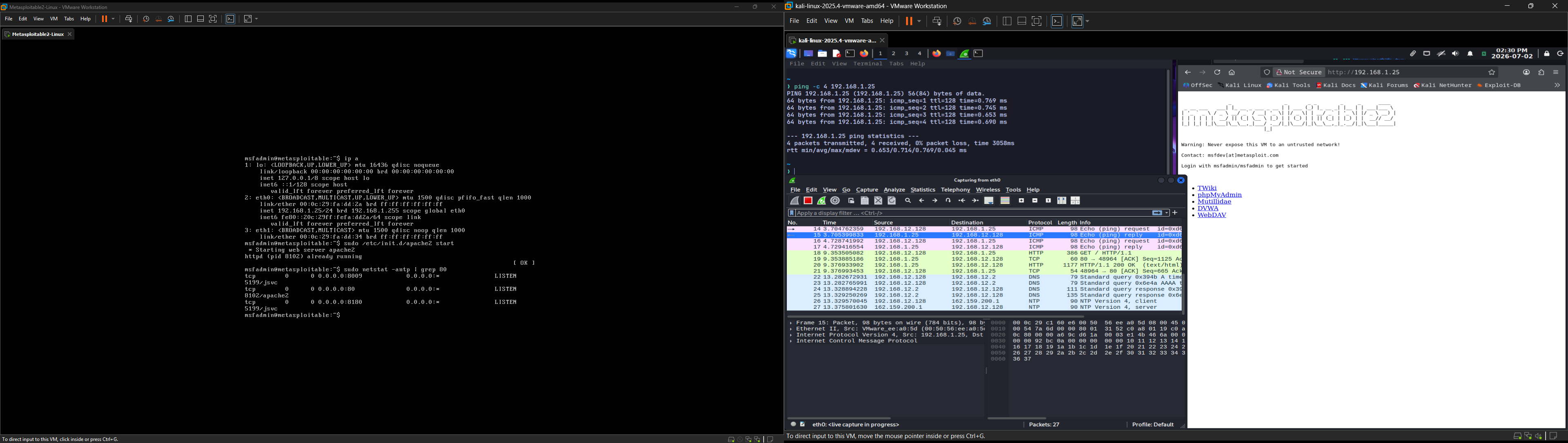1568x443 pixels.
Task: Open Mutillidae link on Metasploitable page
Action: (x=1214, y=202)
